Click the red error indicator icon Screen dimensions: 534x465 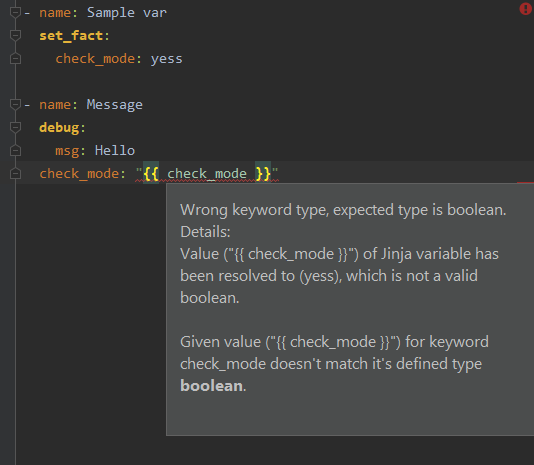pos(525,9)
